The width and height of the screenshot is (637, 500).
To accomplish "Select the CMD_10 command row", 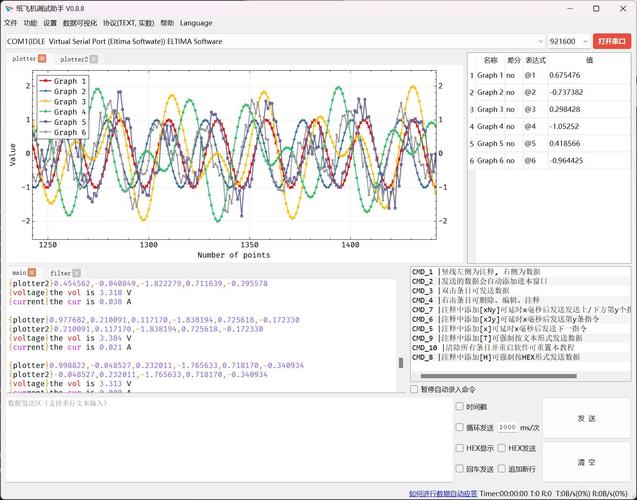I will (x=521, y=348).
